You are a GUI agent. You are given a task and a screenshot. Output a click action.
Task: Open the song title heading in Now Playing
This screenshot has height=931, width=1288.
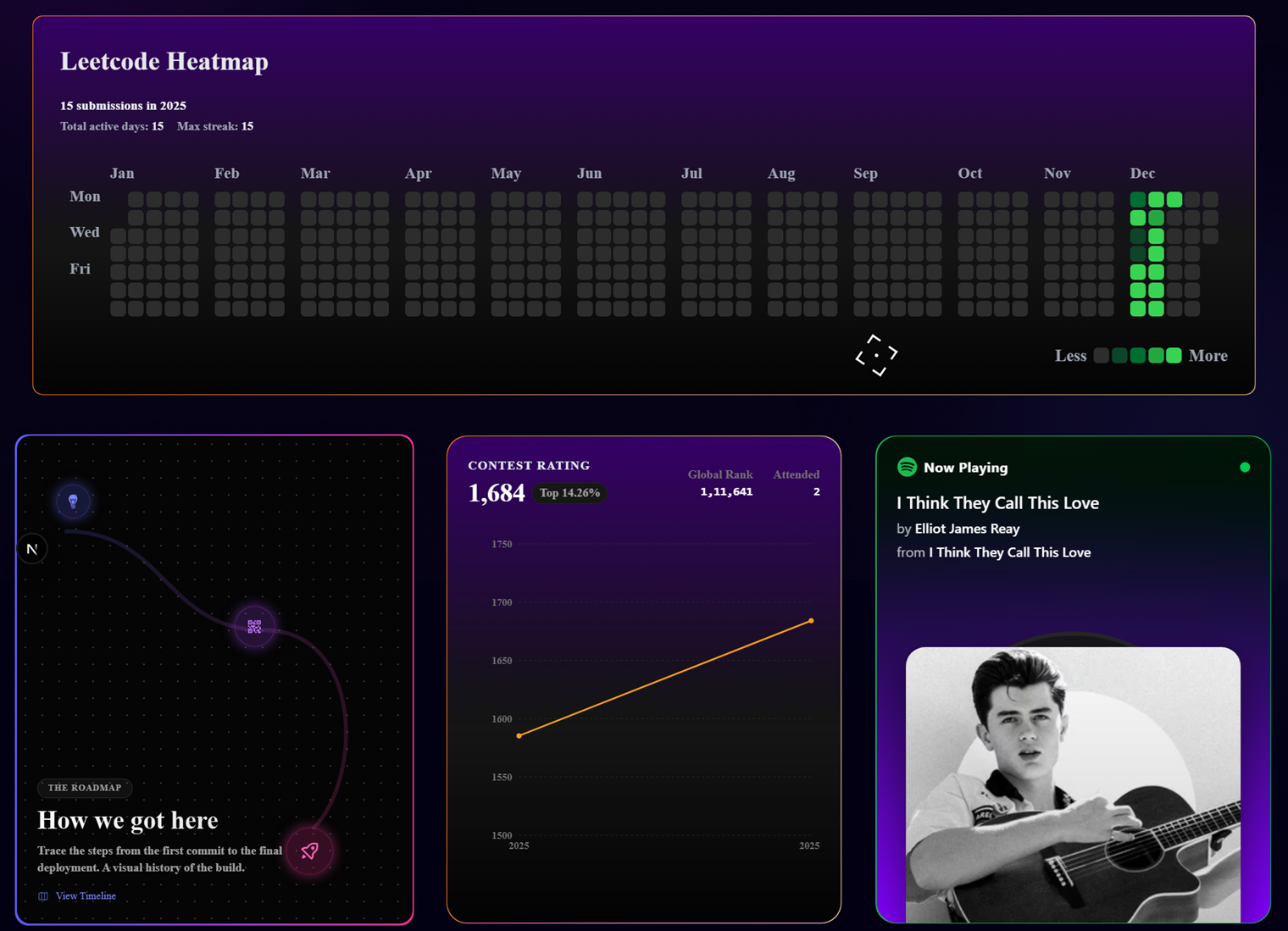click(x=997, y=503)
